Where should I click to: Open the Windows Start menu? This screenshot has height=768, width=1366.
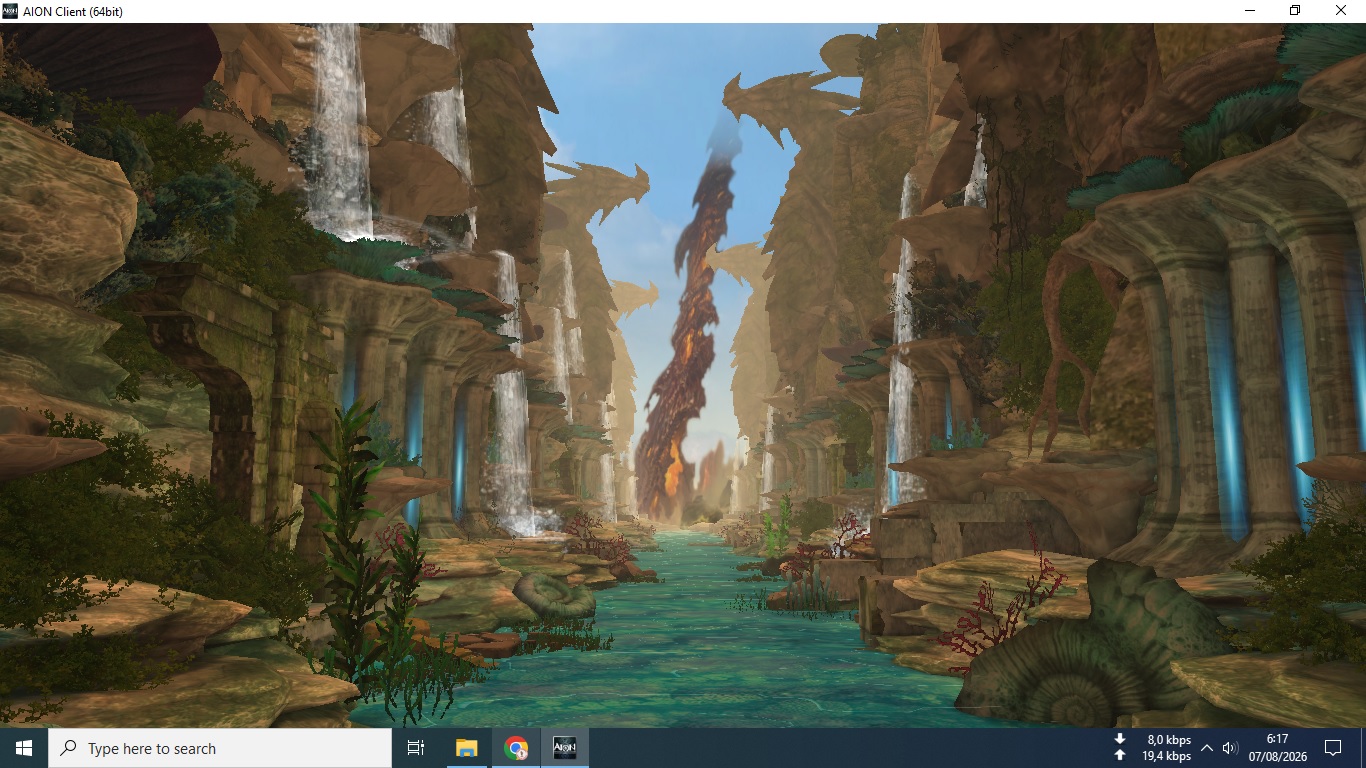24,748
